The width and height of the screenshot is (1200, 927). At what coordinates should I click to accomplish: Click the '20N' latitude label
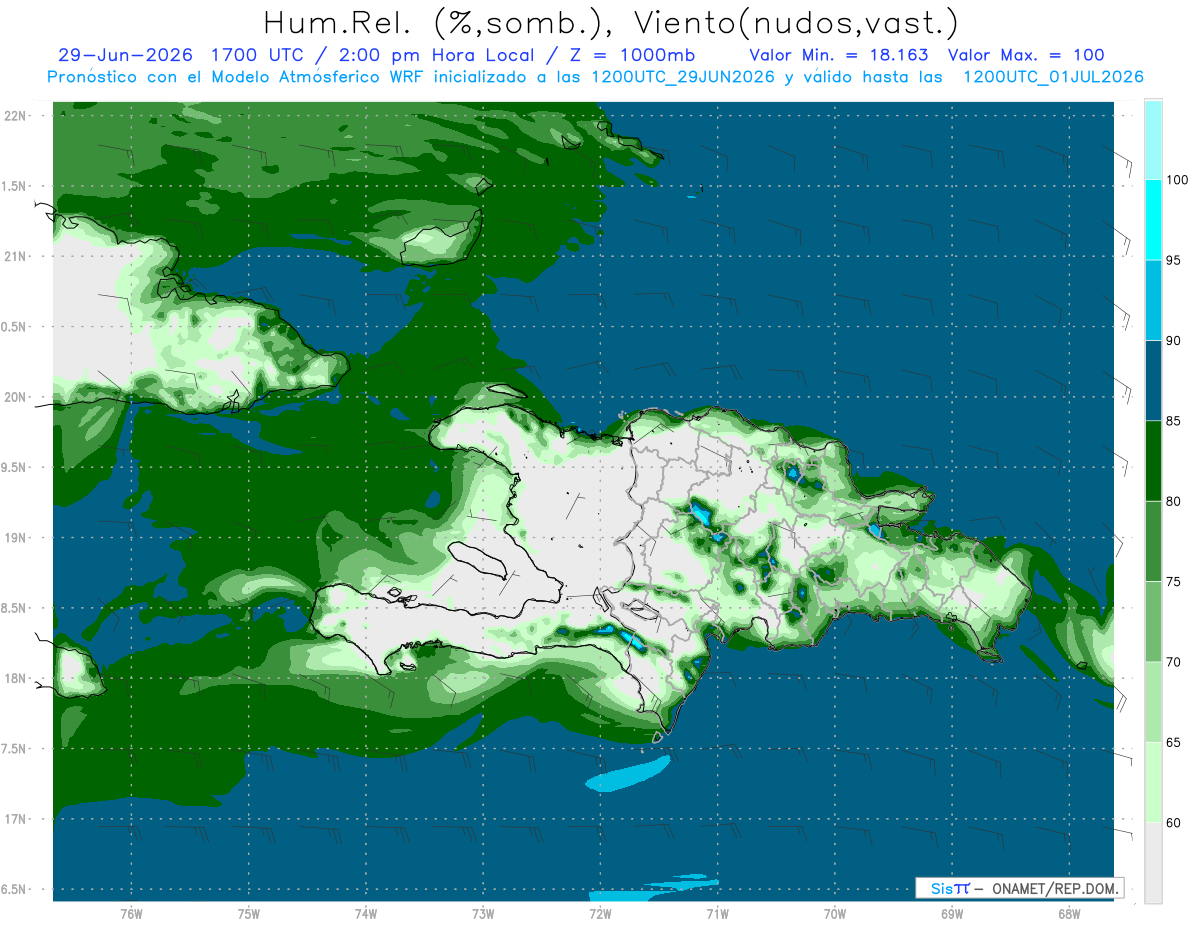coord(17,397)
